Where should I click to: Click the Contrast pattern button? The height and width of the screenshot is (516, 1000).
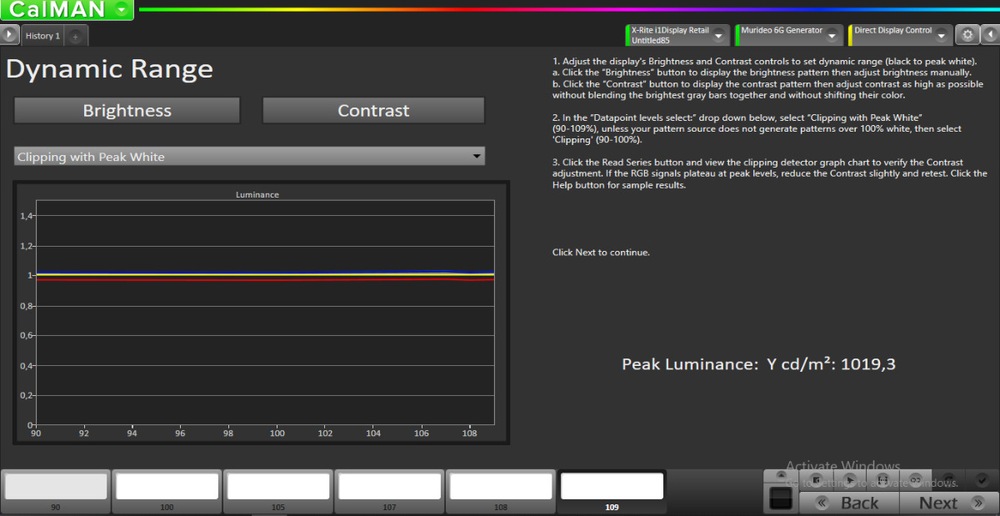tap(373, 111)
